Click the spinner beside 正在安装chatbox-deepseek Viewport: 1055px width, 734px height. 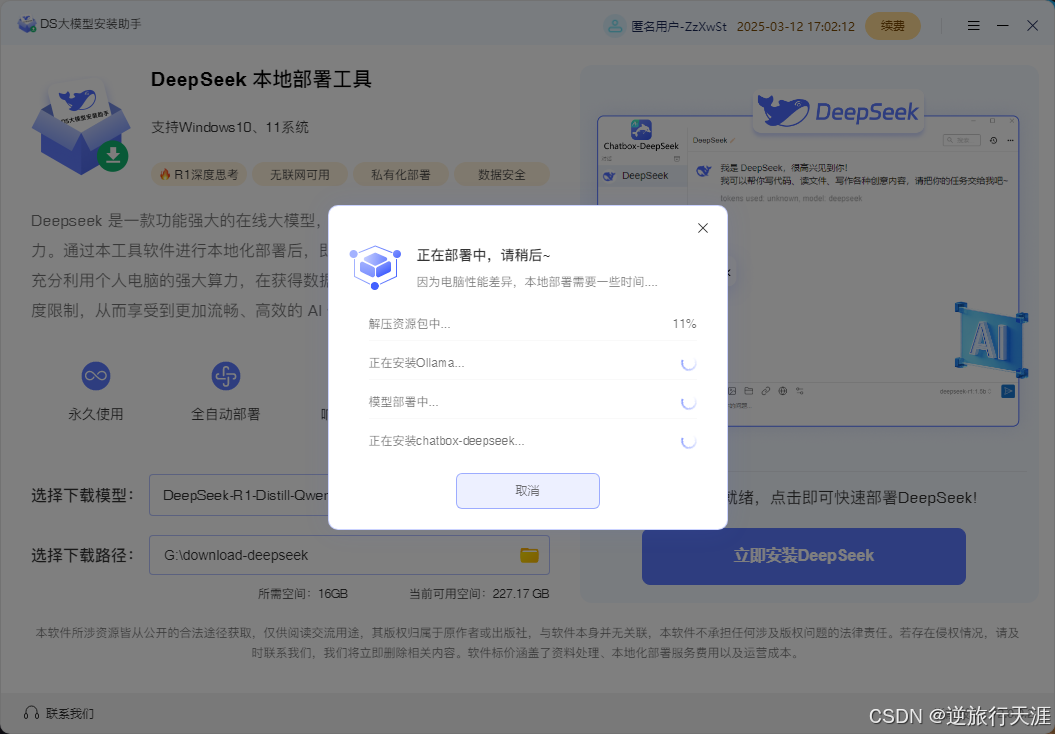[688, 441]
